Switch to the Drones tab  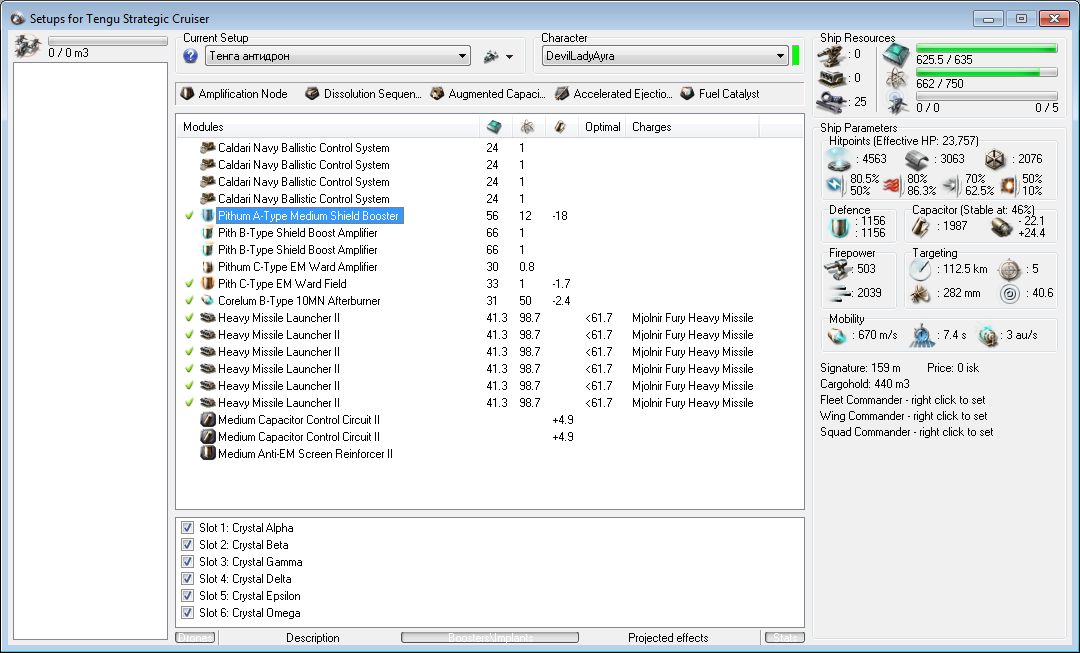[196, 638]
